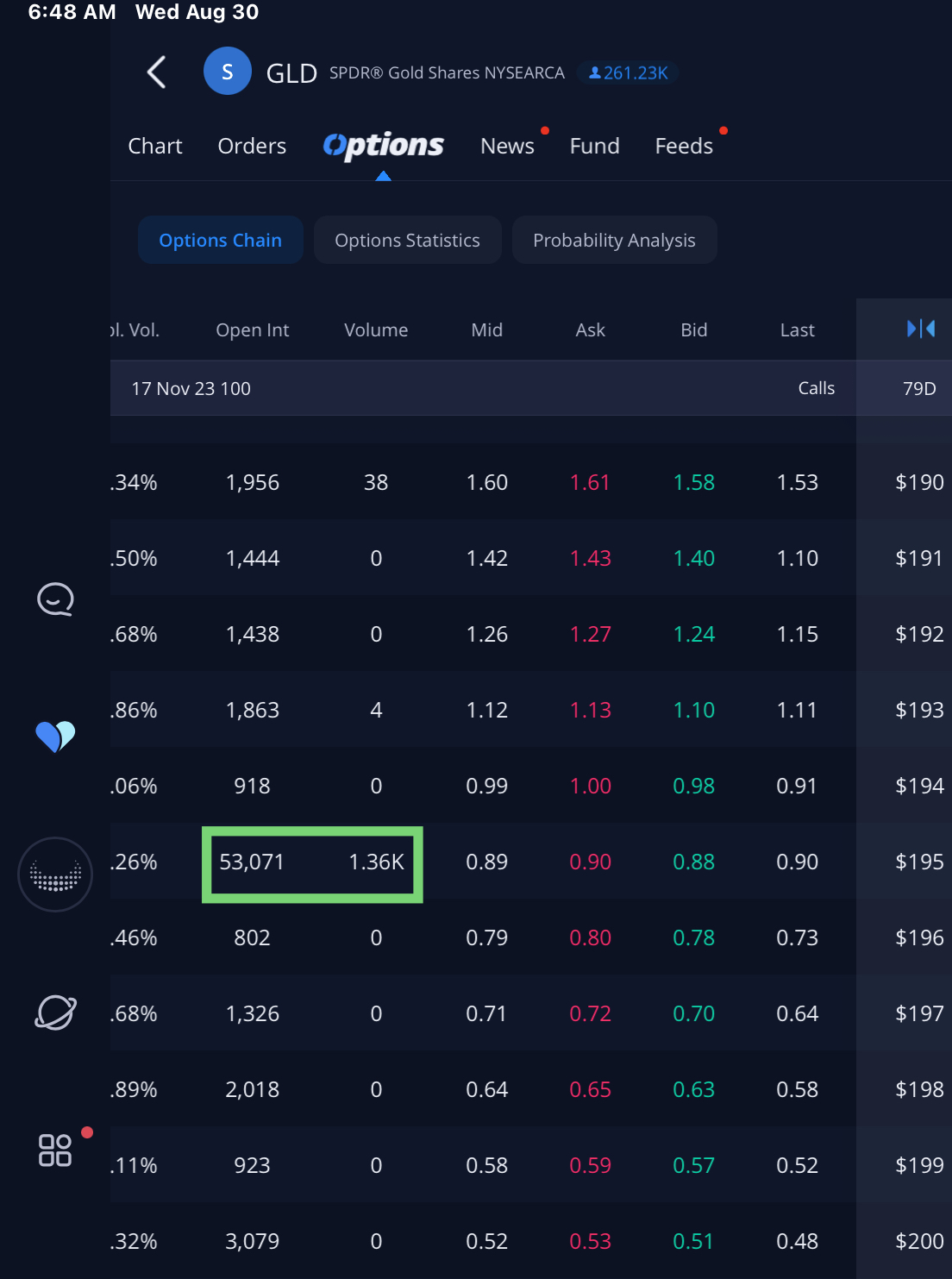The width and height of the screenshot is (952, 1279).
Task: Switch to the Chart tab
Action: coord(155,146)
